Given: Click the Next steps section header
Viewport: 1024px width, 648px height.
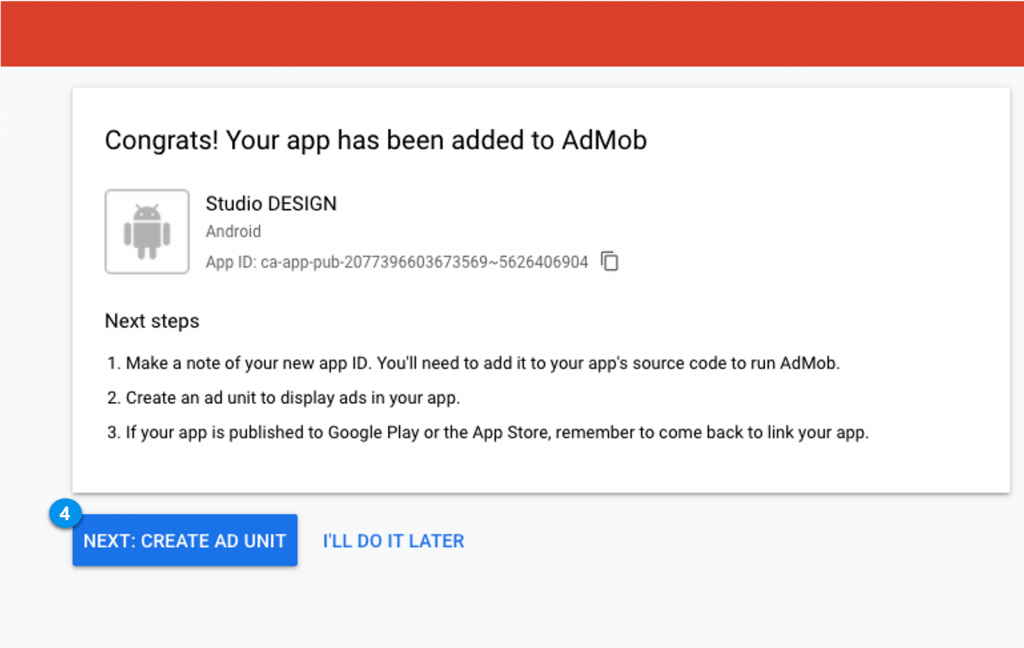Looking at the screenshot, I should click(151, 321).
